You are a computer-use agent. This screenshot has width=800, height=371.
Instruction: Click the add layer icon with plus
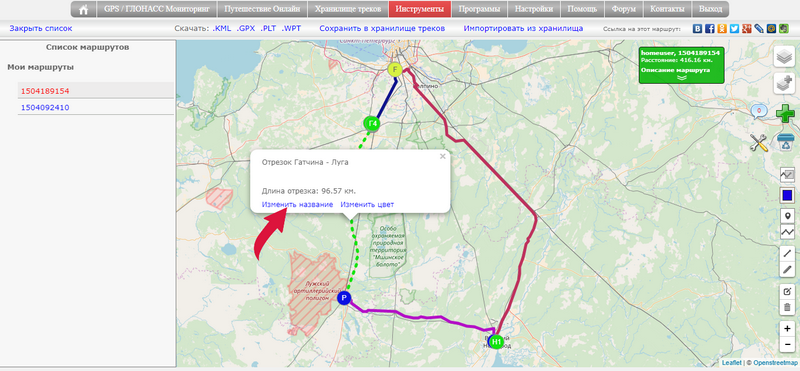coord(784,84)
